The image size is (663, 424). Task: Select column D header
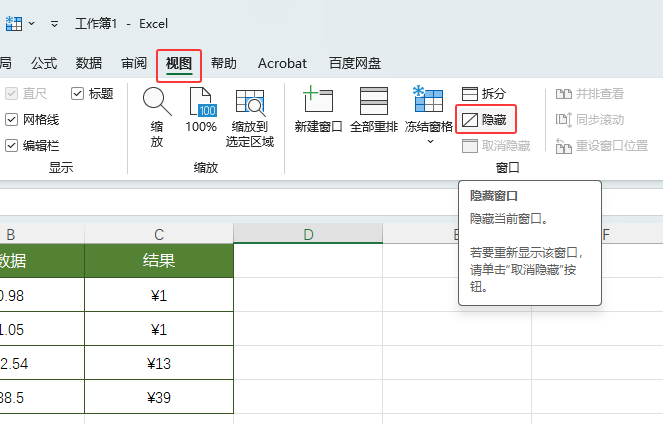(308, 234)
